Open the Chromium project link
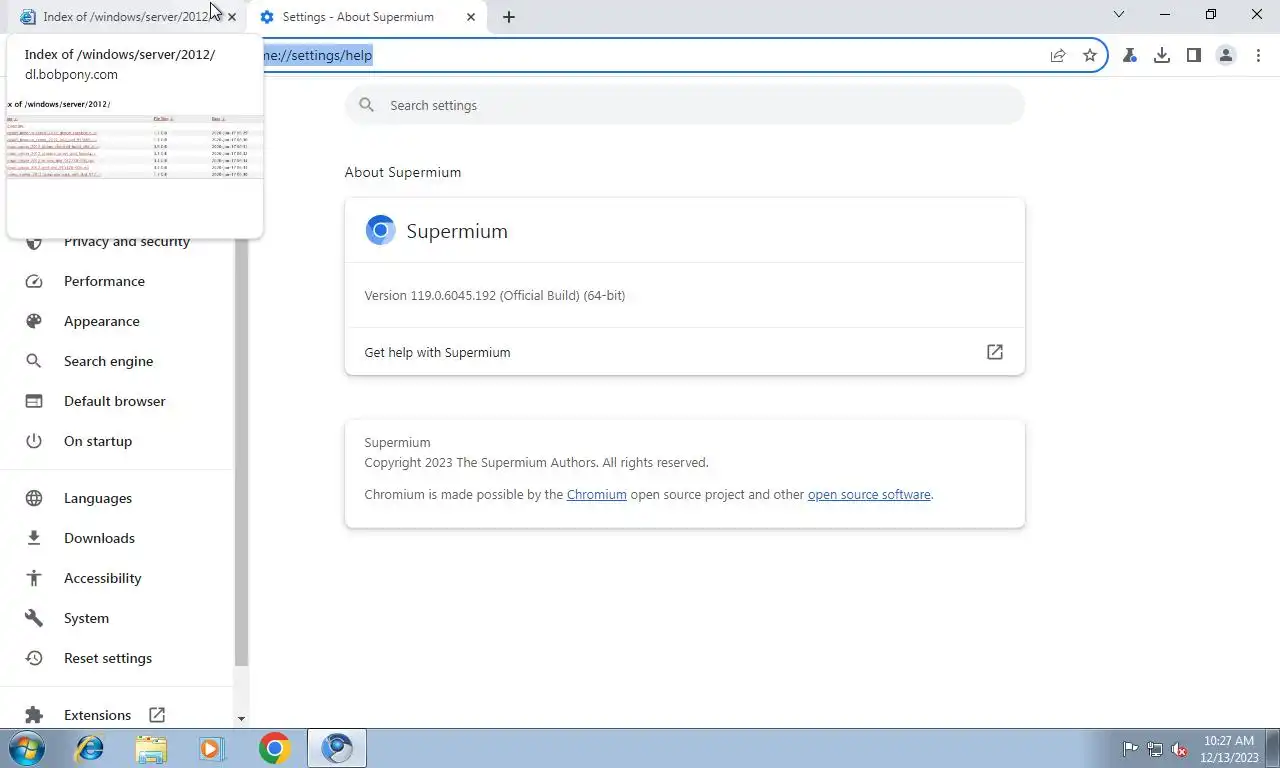This screenshot has width=1280, height=768. pos(597,494)
